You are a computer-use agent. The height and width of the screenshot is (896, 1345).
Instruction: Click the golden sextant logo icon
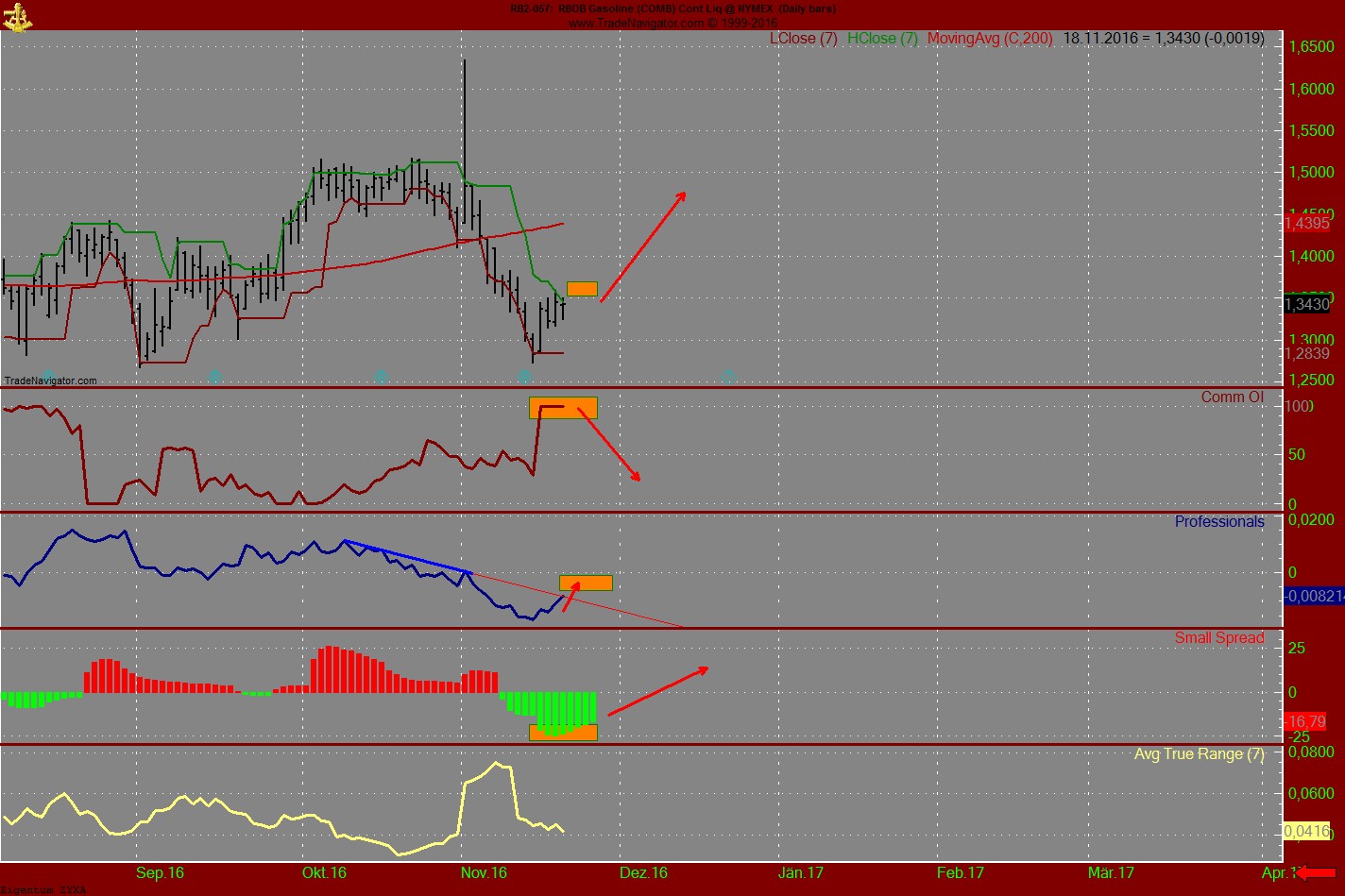coord(20,16)
